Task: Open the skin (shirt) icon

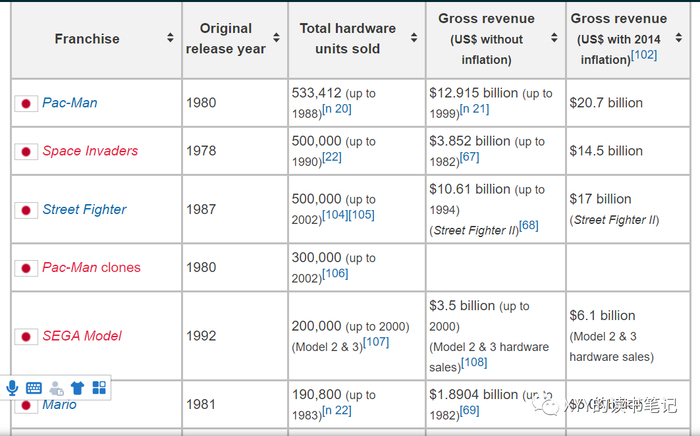Action: [77, 388]
